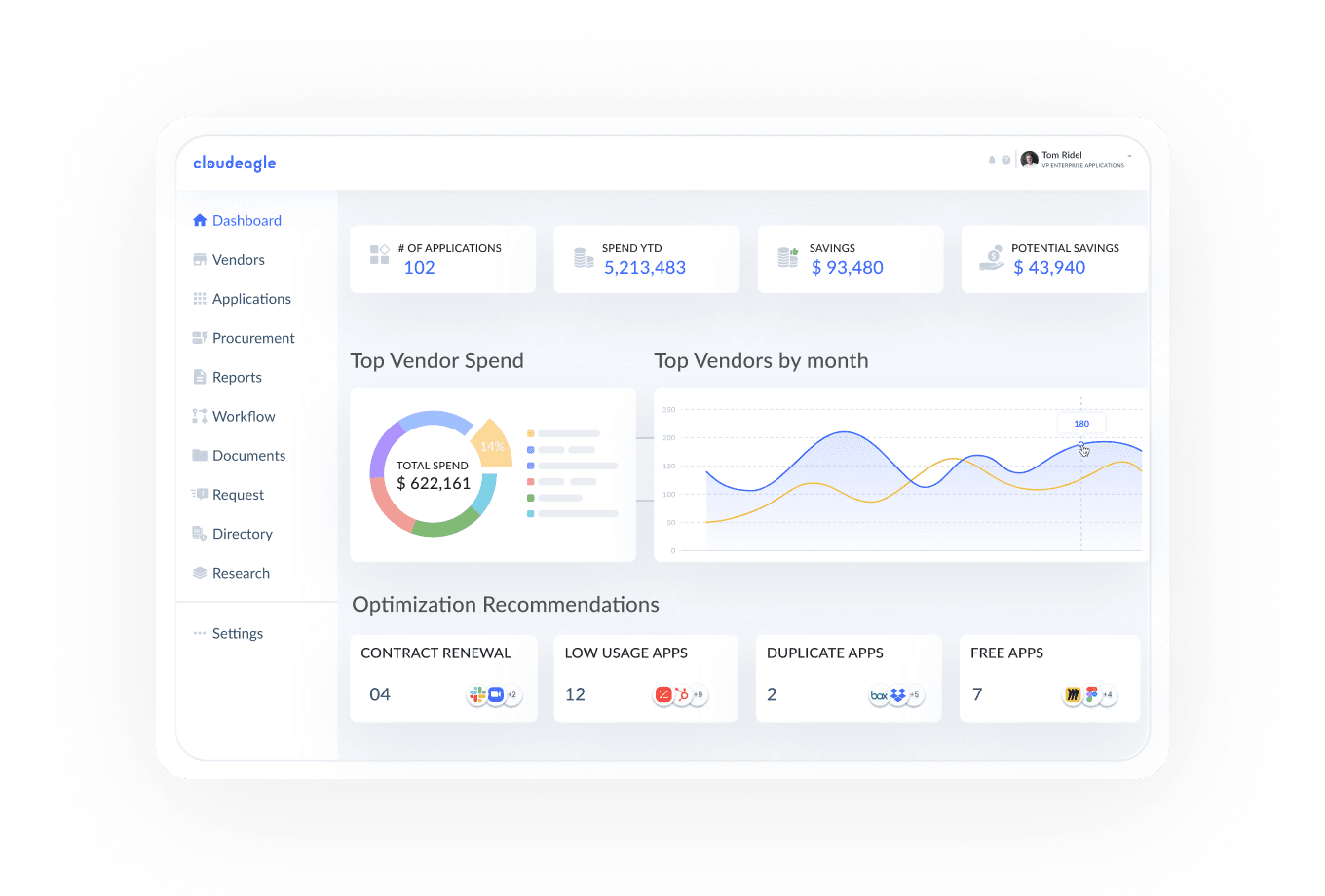
Task: Go to Procurement in the sidebar
Action: (x=253, y=338)
